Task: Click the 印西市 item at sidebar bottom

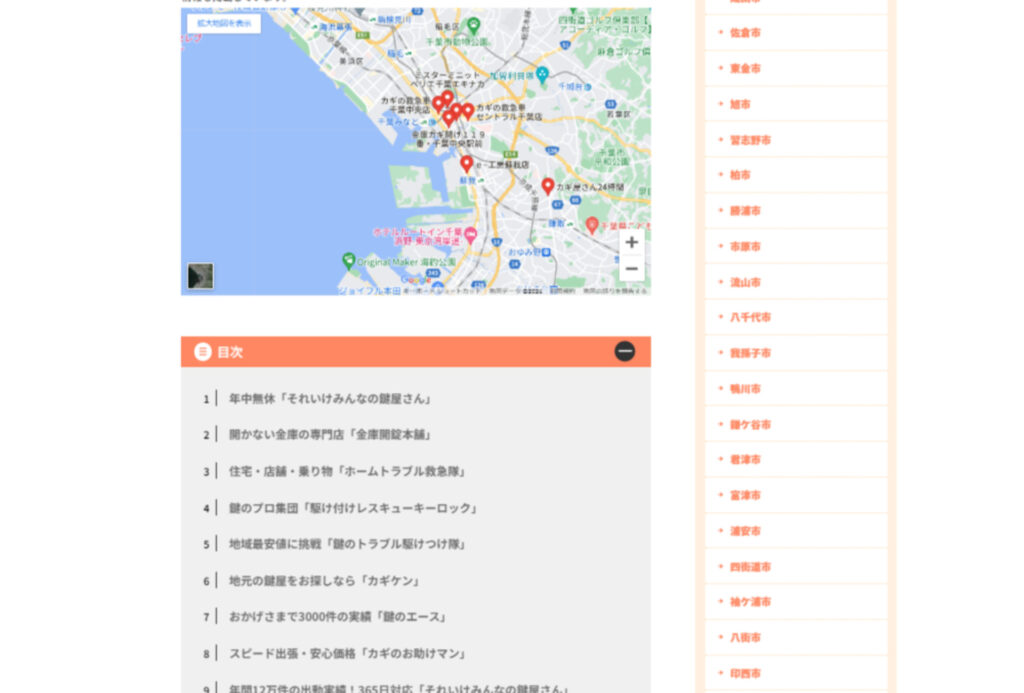Action: tap(745, 673)
